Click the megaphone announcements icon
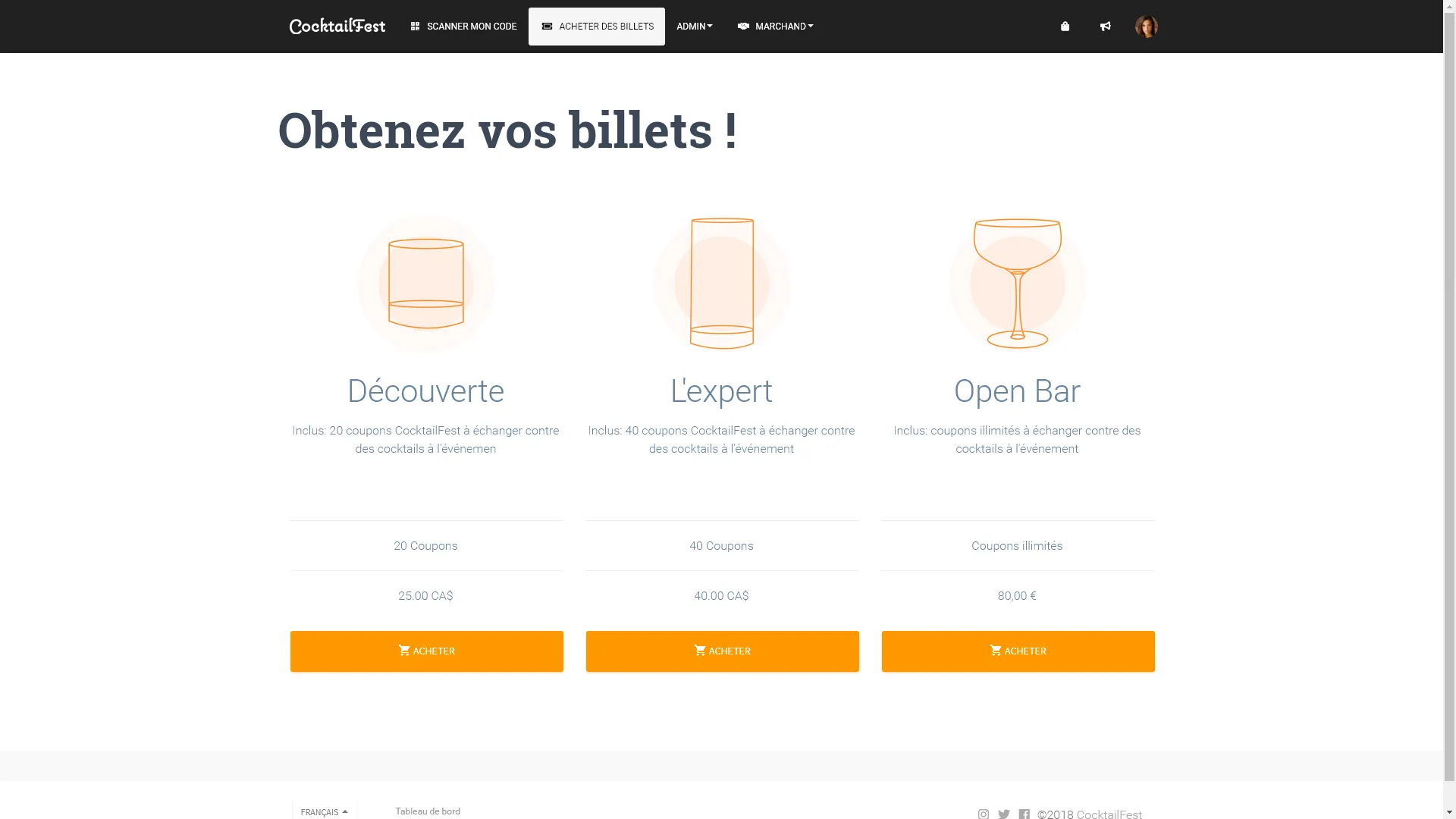 [1105, 27]
